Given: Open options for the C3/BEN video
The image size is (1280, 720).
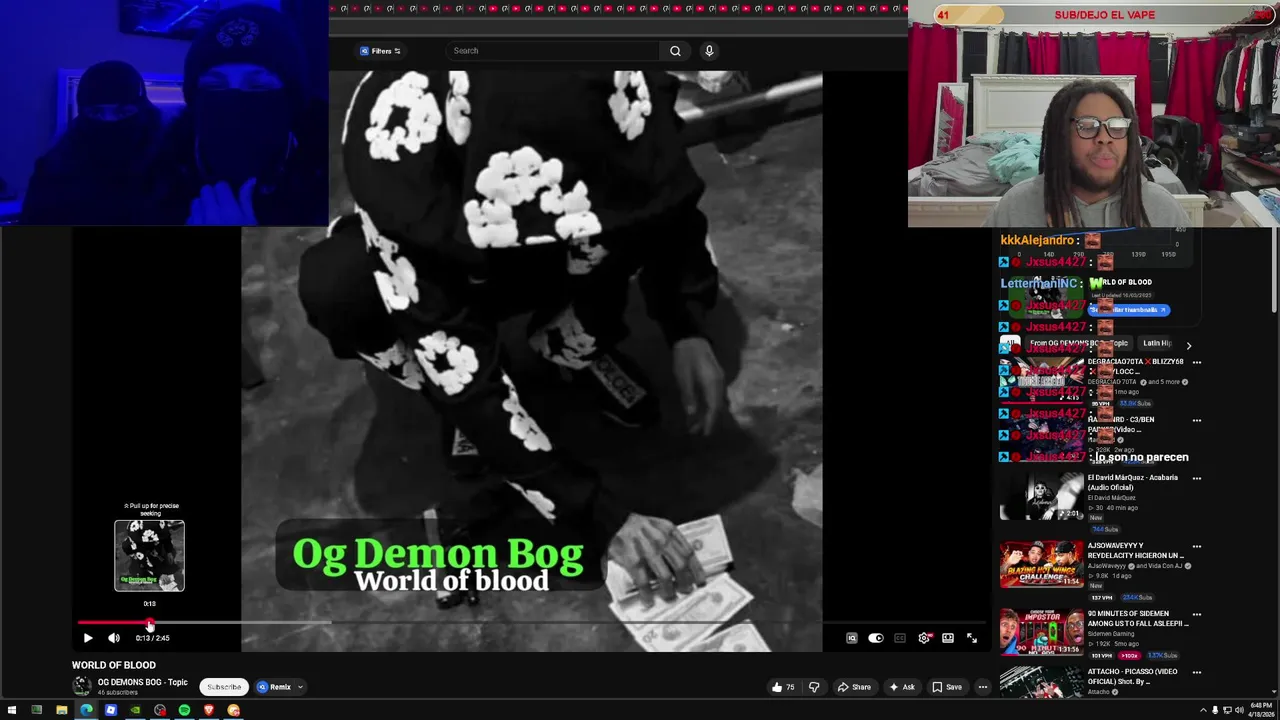Looking at the screenshot, I should [1197, 420].
